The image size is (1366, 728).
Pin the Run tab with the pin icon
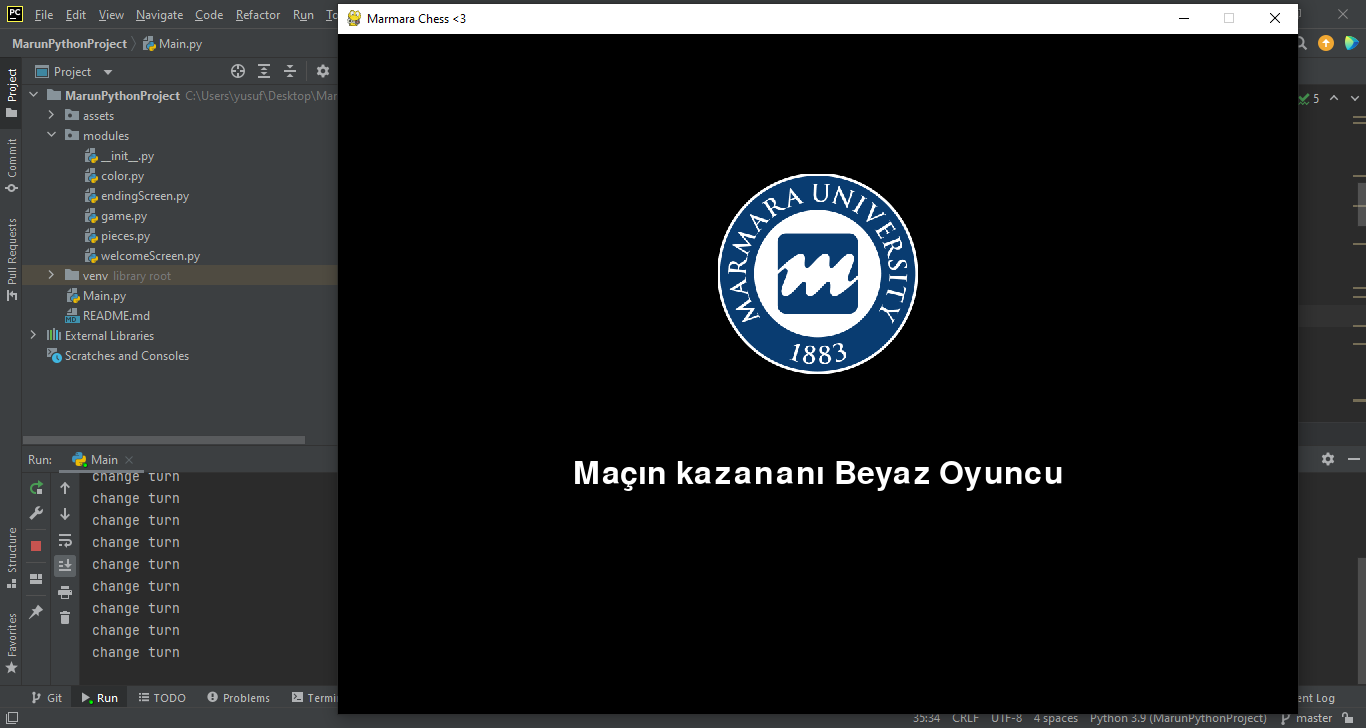click(36, 611)
